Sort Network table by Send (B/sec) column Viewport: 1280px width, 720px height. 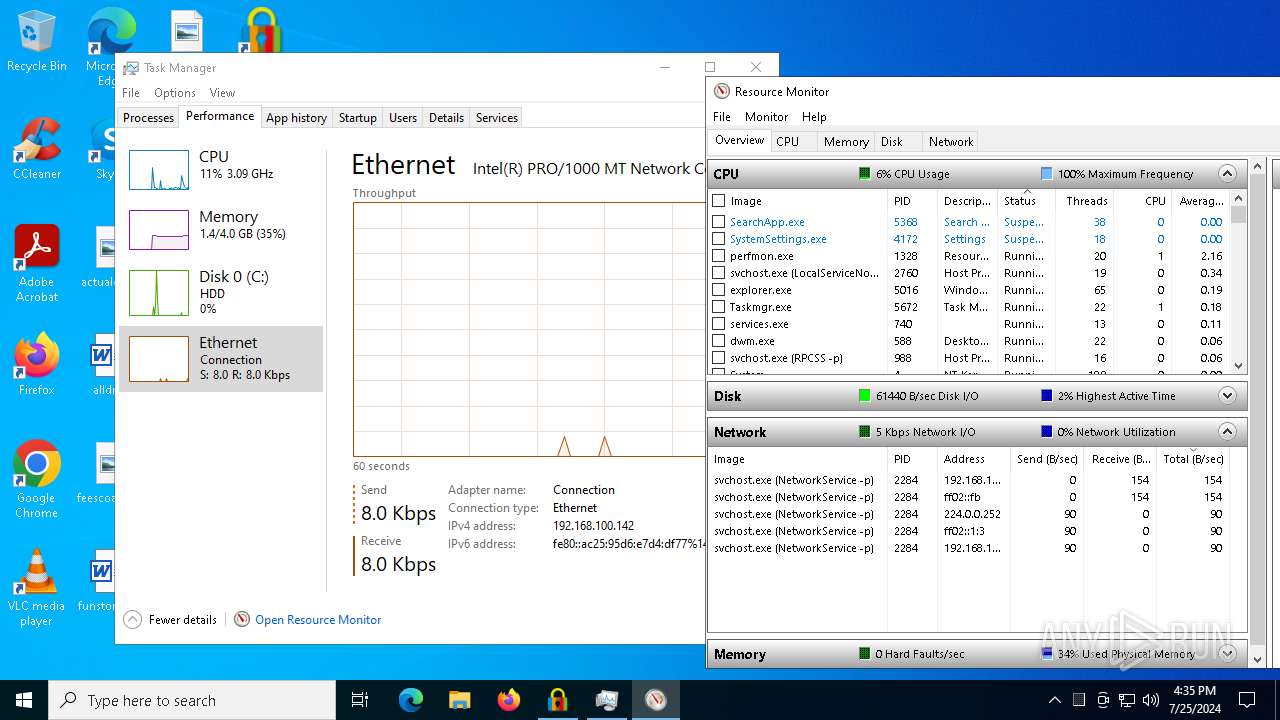(1047, 459)
